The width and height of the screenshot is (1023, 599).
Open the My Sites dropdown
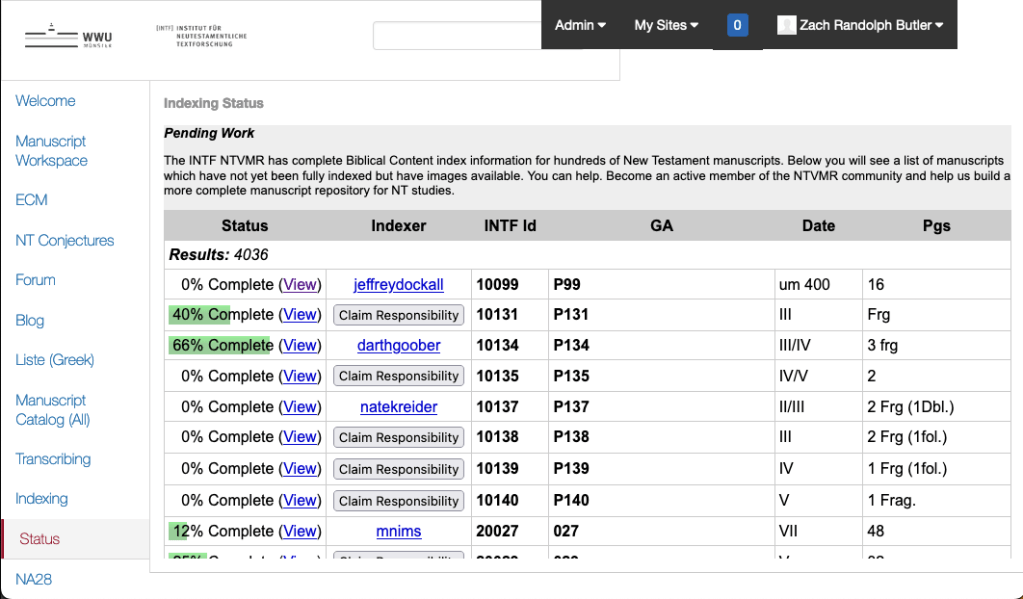click(666, 25)
